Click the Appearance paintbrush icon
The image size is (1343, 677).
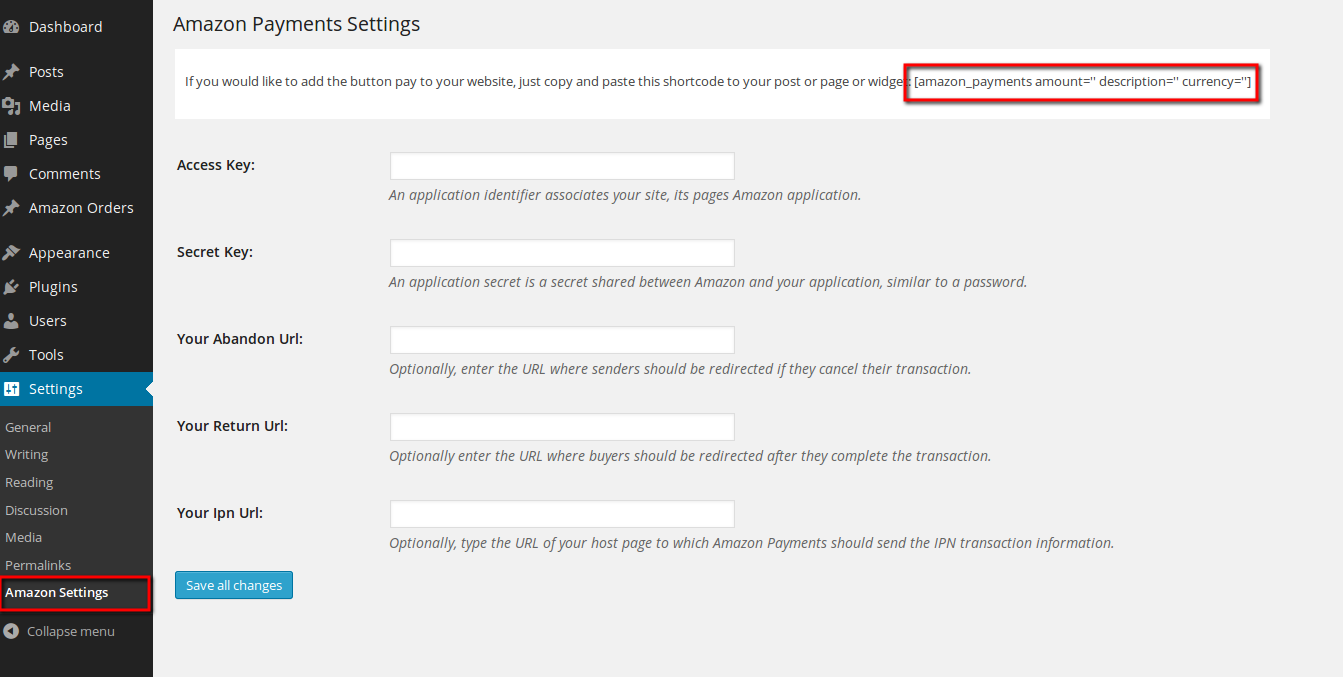tap(11, 253)
